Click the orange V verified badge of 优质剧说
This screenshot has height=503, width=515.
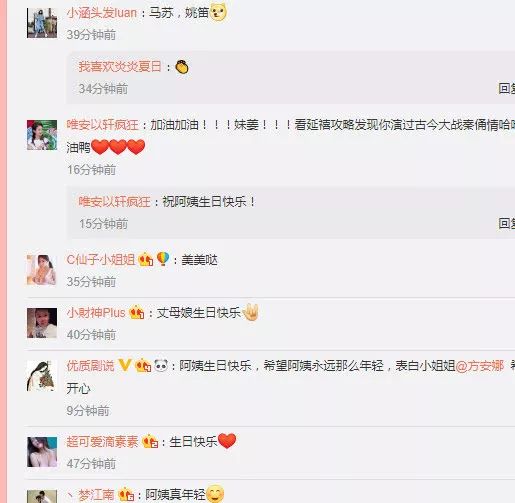125,365
